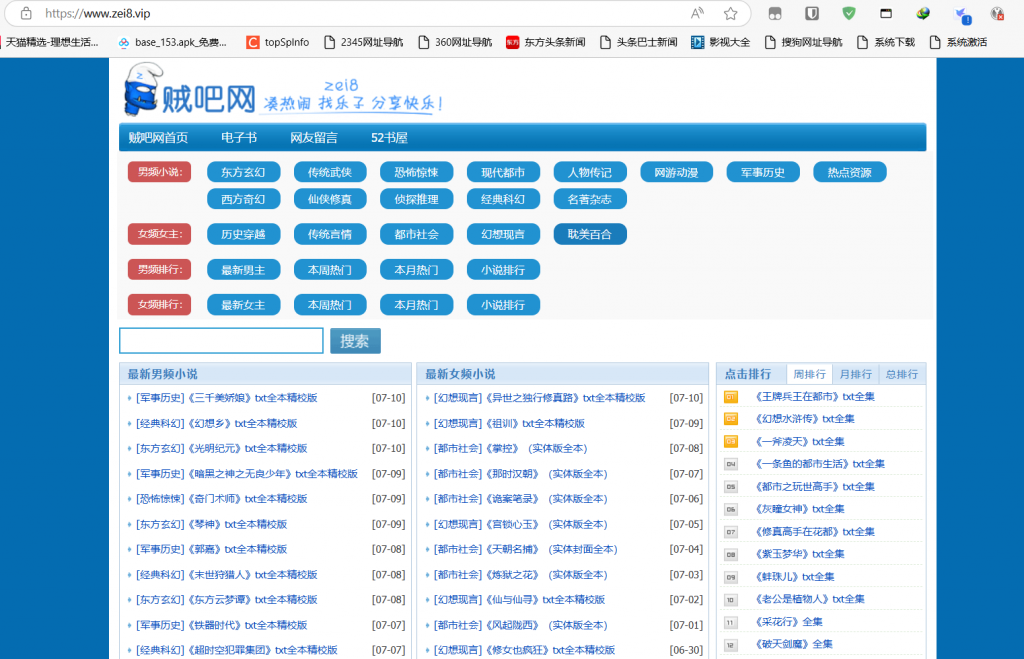Viewport: 1024px width, 659px height.
Task: Click the lock icon beside the site URL
Action: pos(27,14)
